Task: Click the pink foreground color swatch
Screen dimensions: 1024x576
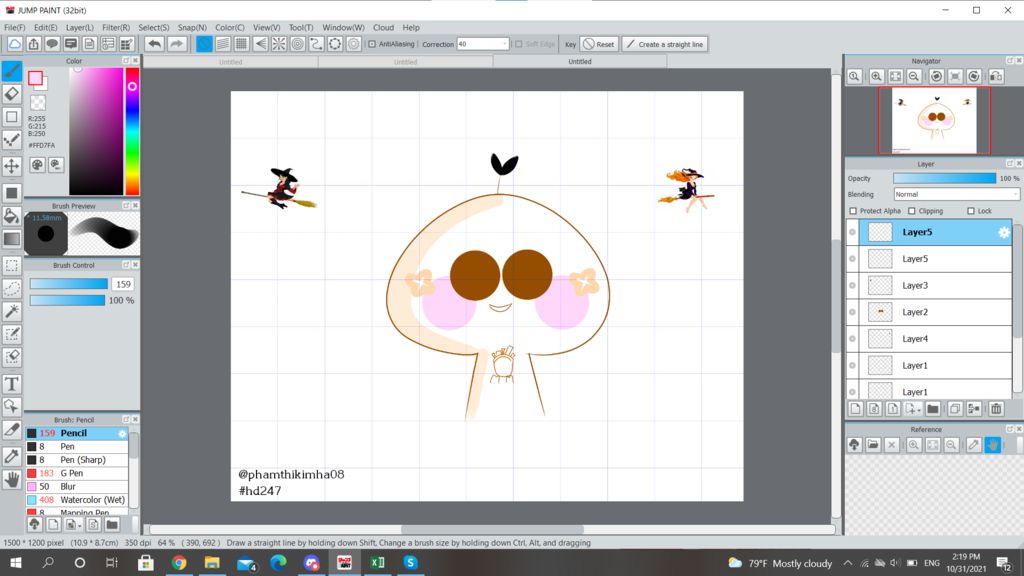Action: click(x=35, y=78)
